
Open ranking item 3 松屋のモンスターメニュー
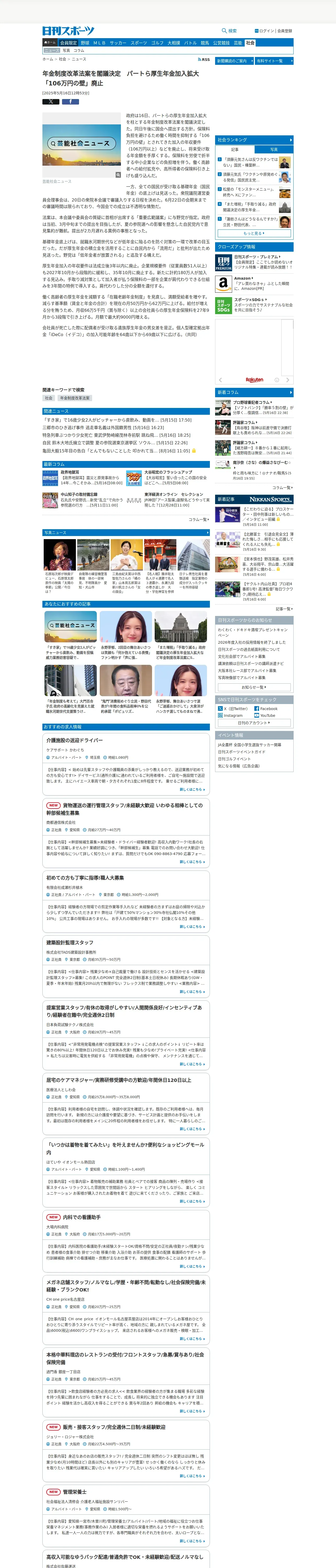pyautogui.click(x=254, y=192)
